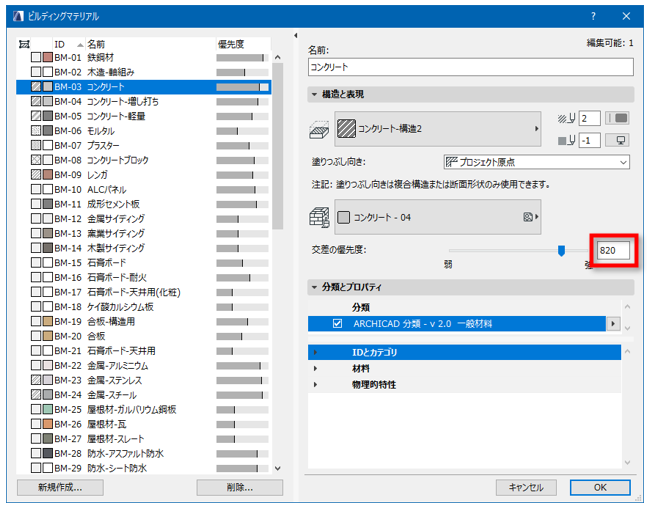The width and height of the screenshot is (653, 512).
Task: Select the BM-02 木造-軸組み row
Action: (144, 72)
